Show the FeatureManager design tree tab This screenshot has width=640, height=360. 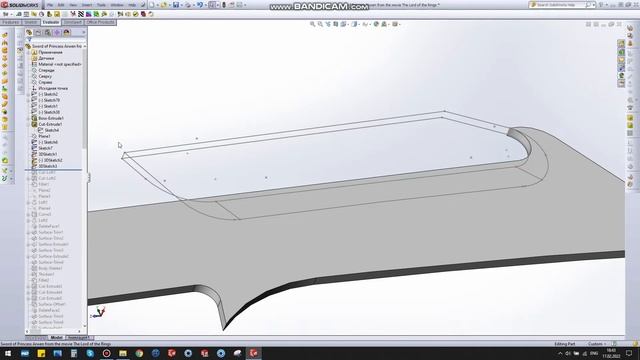pyautogui.click(x=29, y=32)
